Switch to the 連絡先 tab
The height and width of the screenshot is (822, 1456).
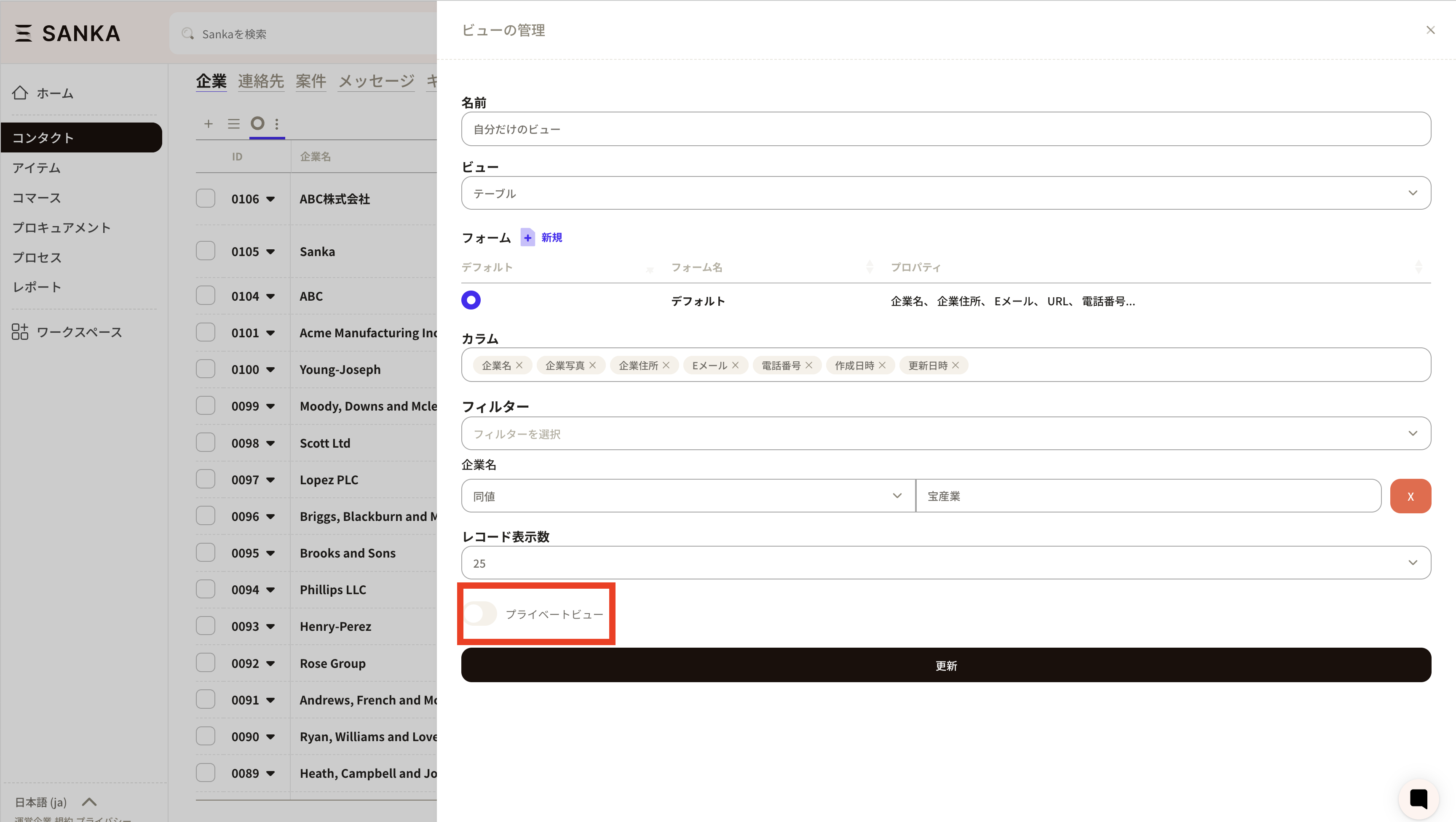coord(260,81)
